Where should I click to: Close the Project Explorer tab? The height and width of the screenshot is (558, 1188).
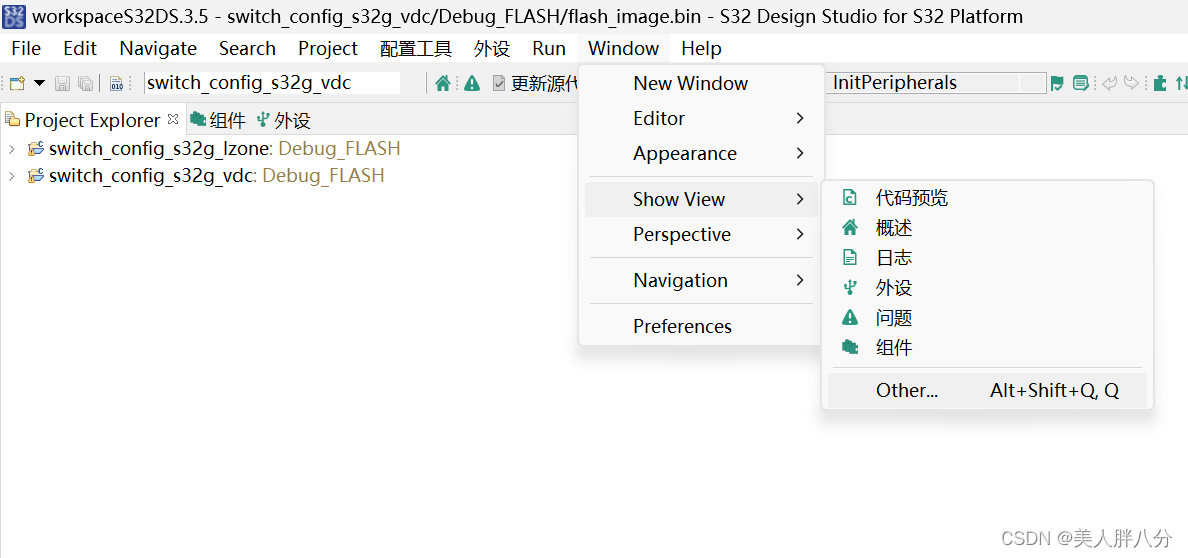(172, 119)
